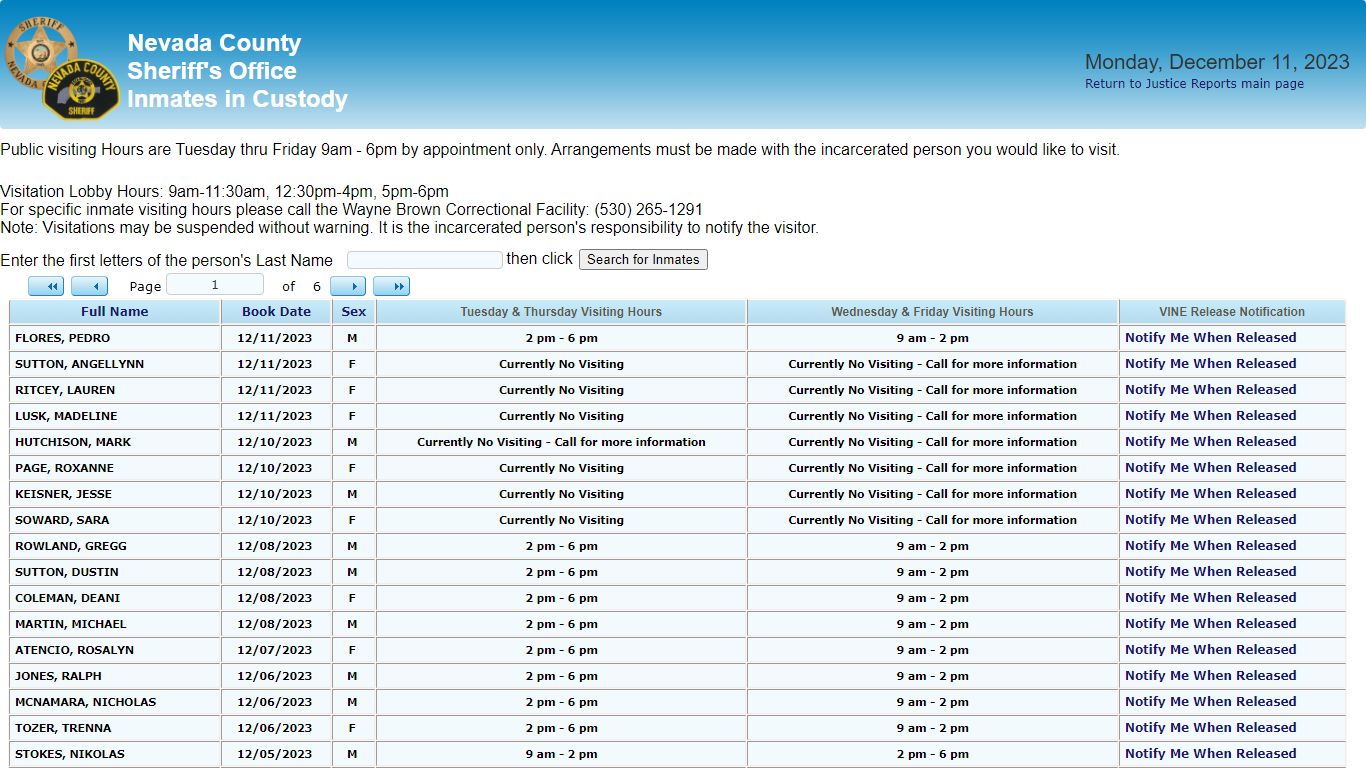Notify Me When Released for MCNAMARA, NICHOLAS
Viewport: 1366px width, 768px height.
tap(1210, 702)
